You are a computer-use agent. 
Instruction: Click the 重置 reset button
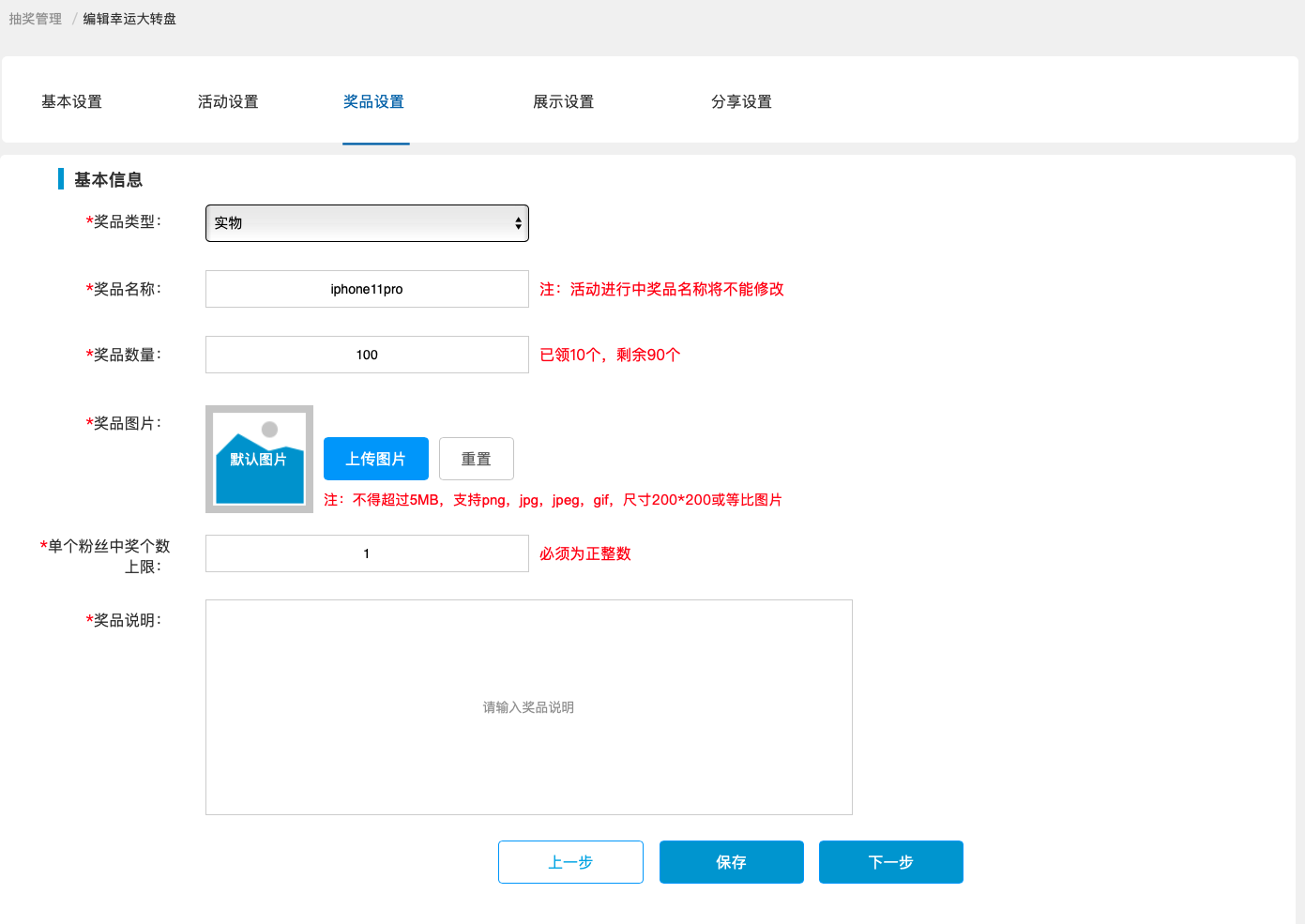pyautogui.click(x=476, y=459)
